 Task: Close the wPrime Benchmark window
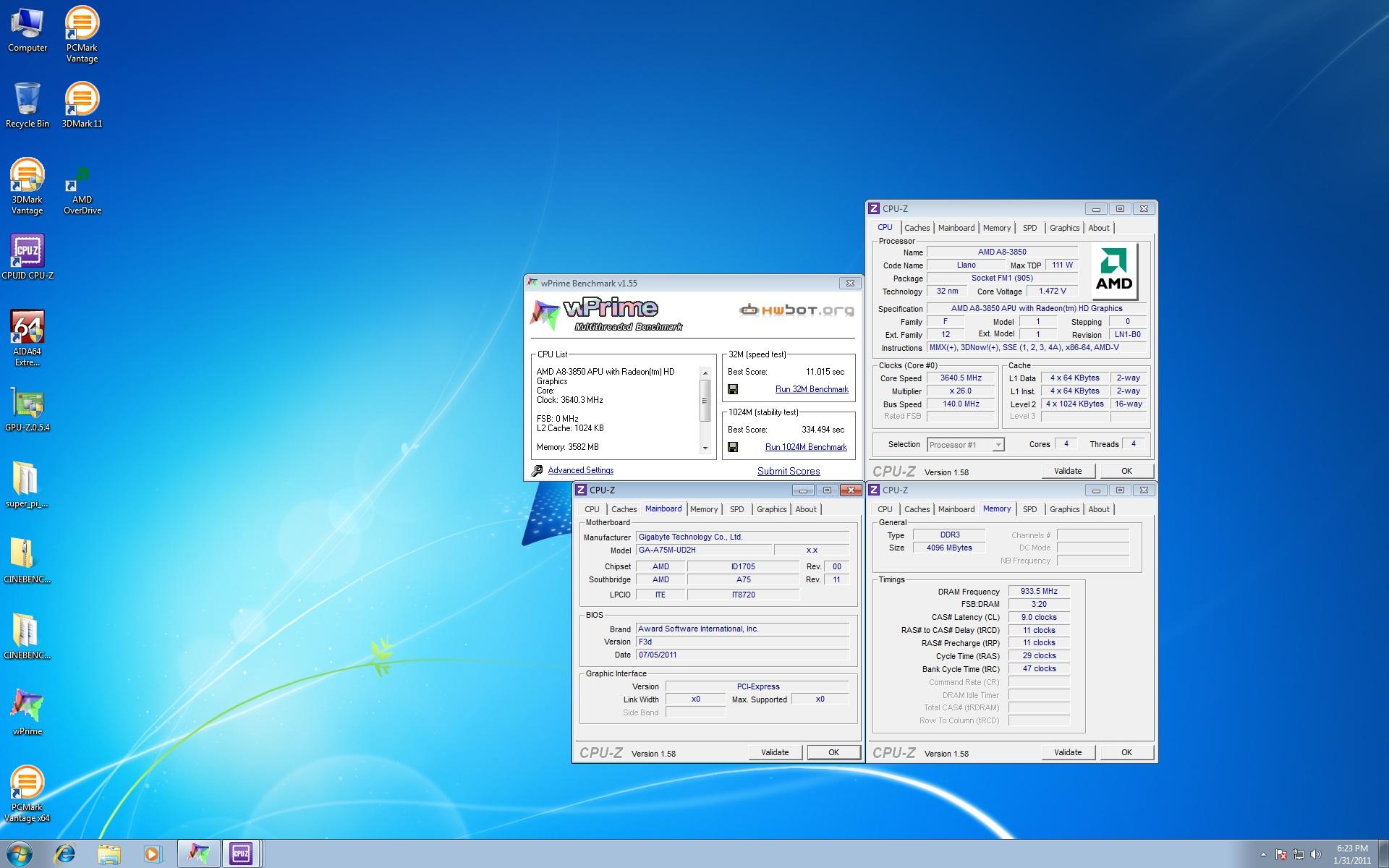coord(850,283)
